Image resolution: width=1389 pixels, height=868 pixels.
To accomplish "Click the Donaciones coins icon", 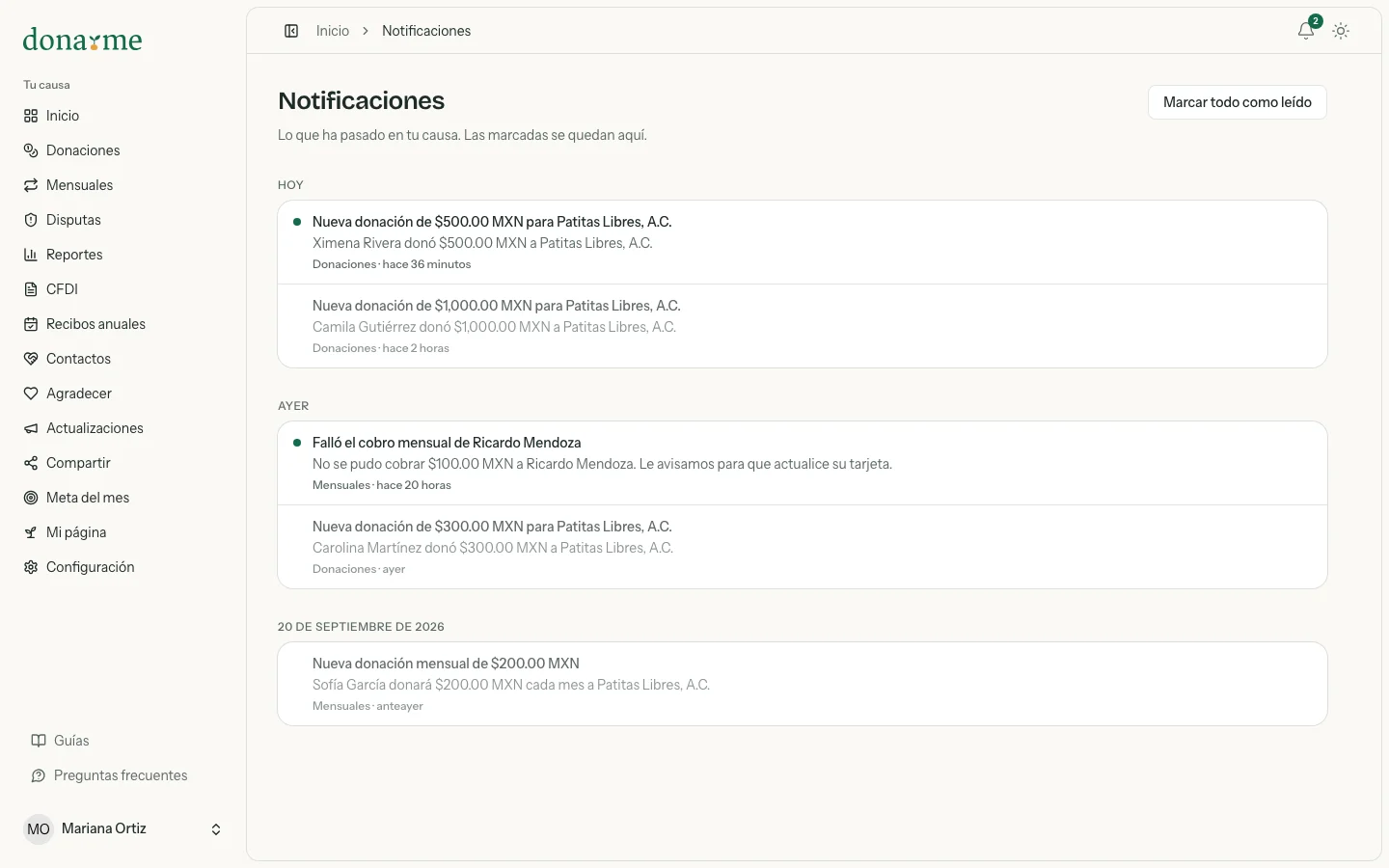I will point(31,150).
